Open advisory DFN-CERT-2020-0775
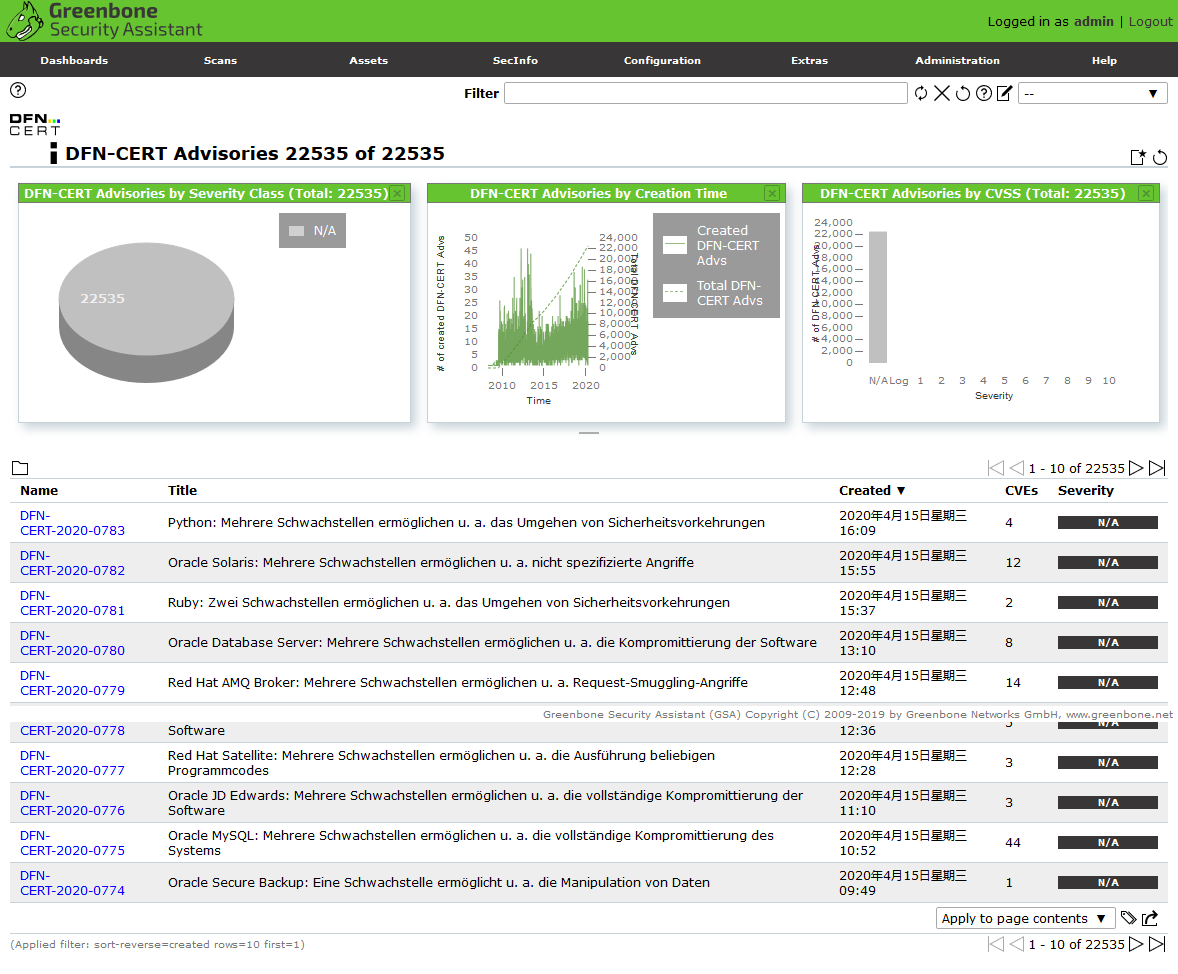This screenshot has width=1178, height=974. pyautogui.click(x=72, y=842)
